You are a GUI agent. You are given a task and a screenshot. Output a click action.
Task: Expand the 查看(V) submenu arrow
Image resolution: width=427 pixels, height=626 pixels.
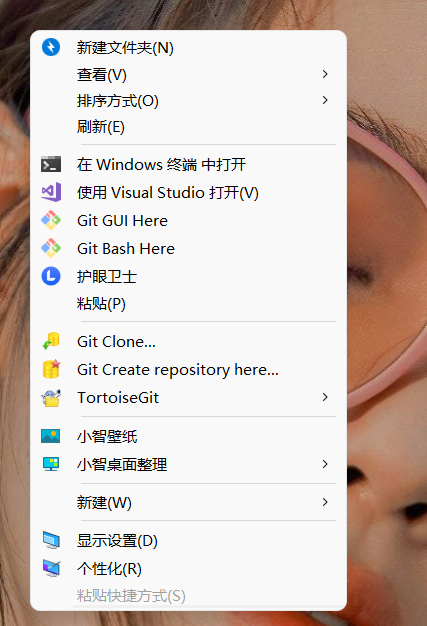coord(325,74)
